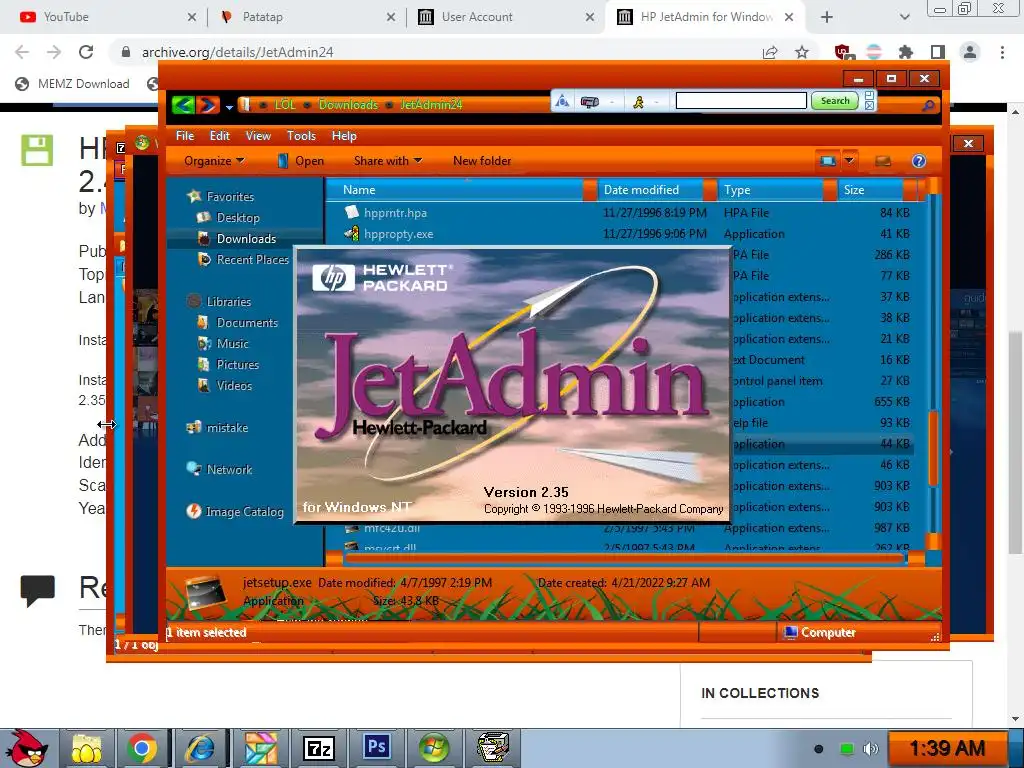Select the Libraries group
Image resolution: width=1024 pixels, height=768 pixels.
click(219, 302)
